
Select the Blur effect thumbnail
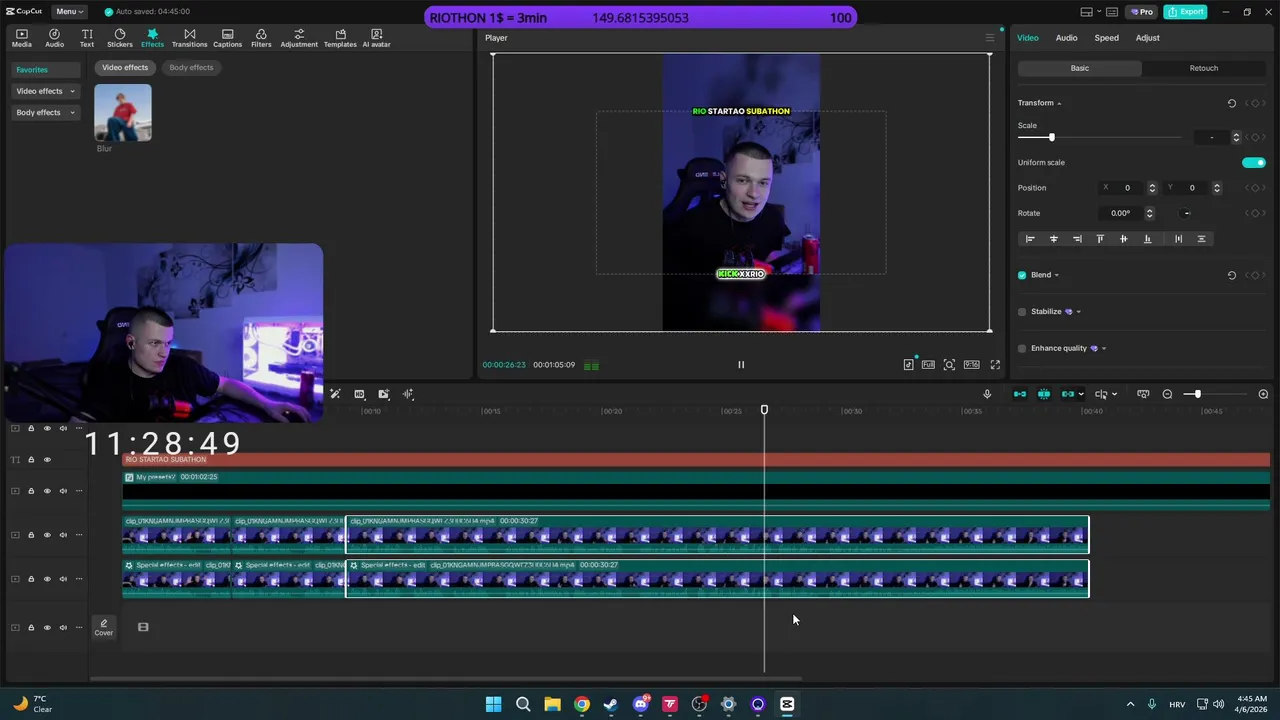coord(123,112)
